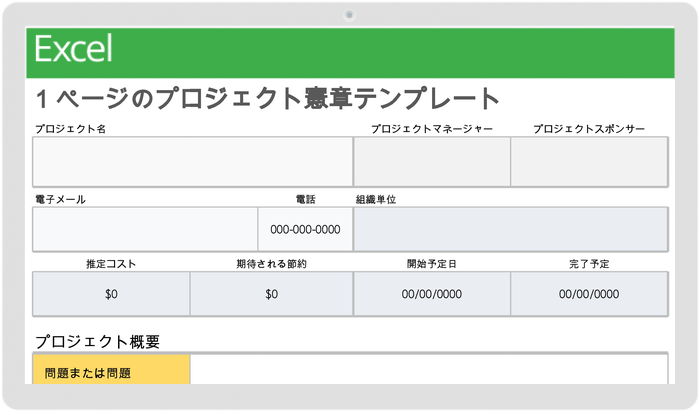Image resolution: width=700 pixels, height=412 pixels.
Task: Click the プロジェクトスポンサー label
Action: tap(589, 129)
